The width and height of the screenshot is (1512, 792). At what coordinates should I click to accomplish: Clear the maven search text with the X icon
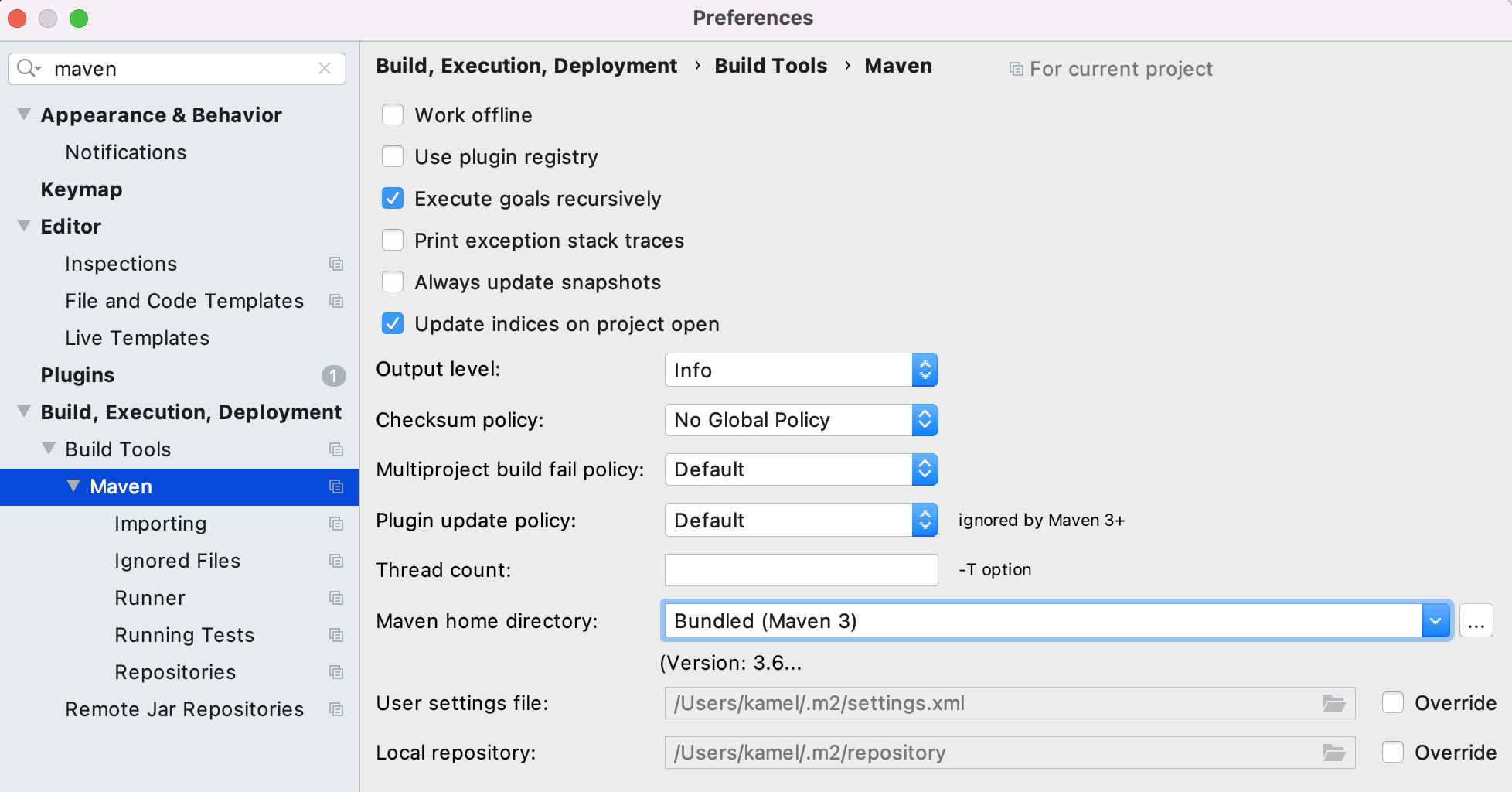click(x=325, y=68)
